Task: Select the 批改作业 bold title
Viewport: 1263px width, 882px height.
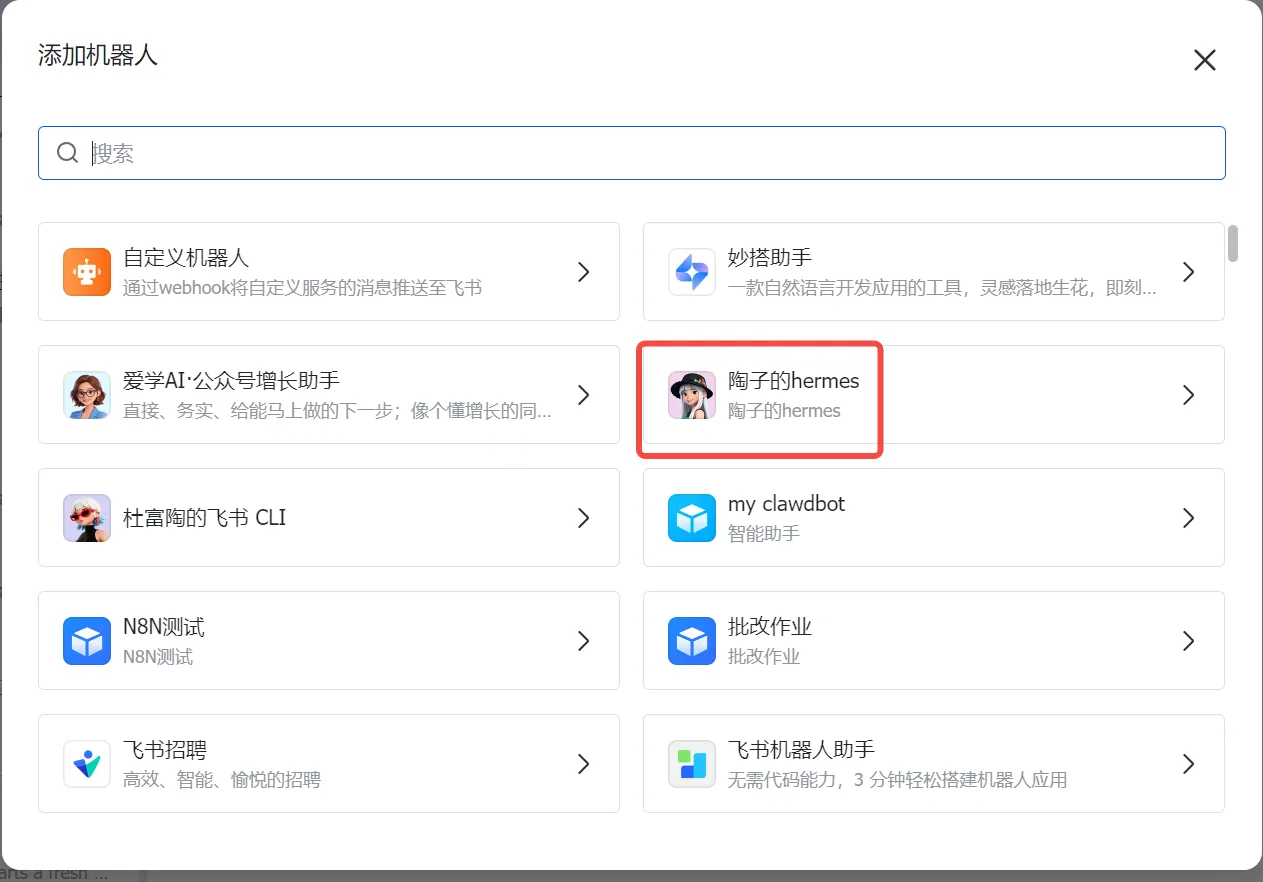Action: [770, 627]
